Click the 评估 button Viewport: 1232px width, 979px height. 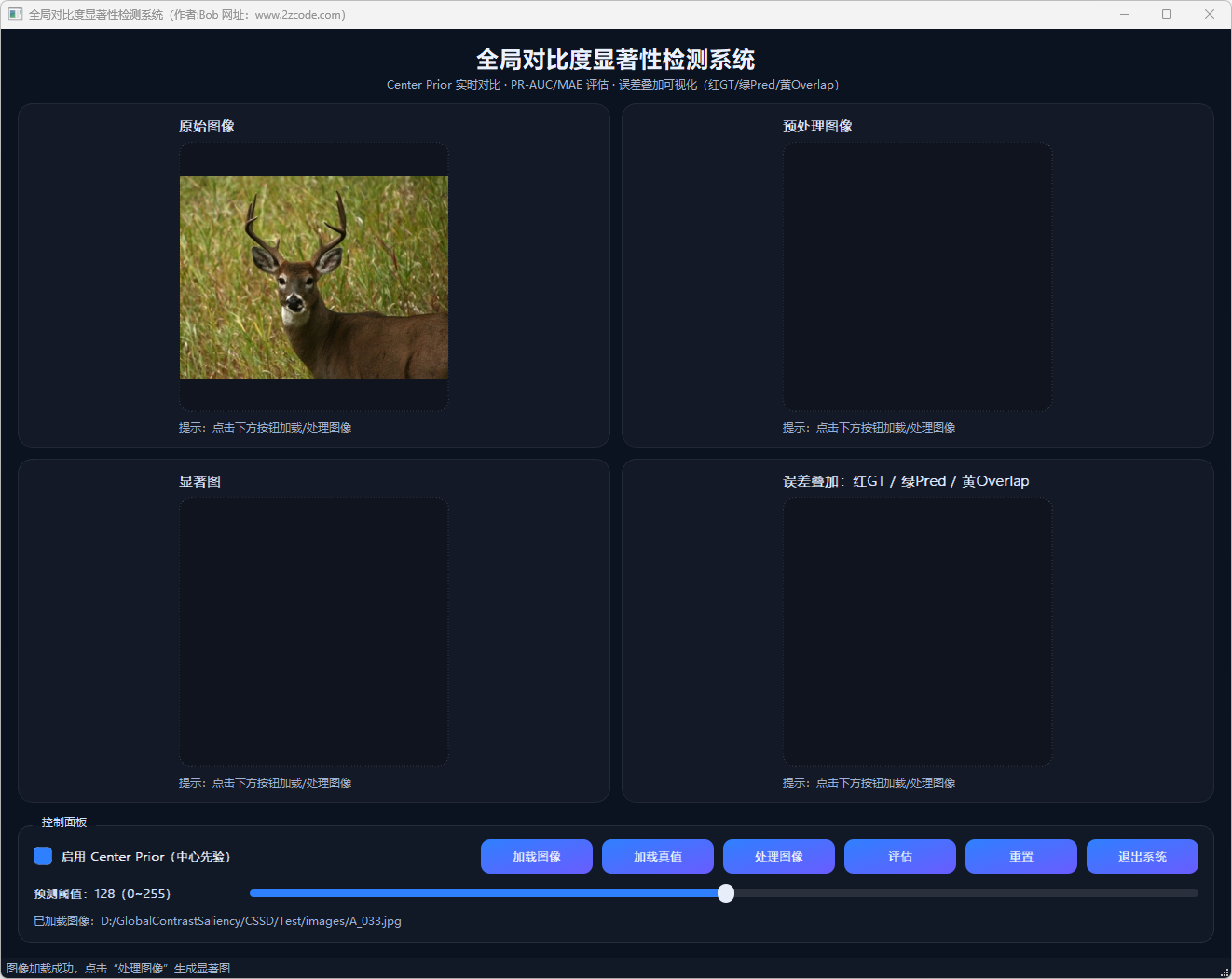click(x=899, y=856)
